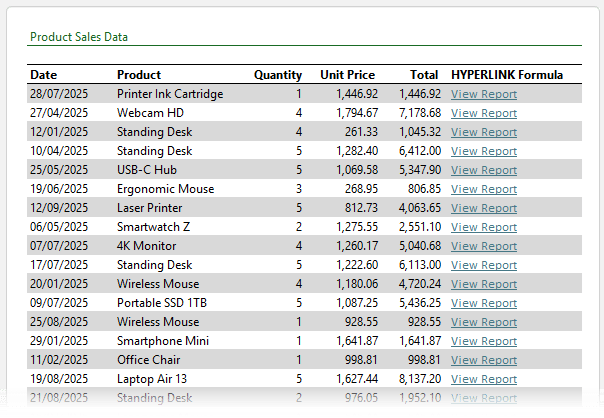The height and width of the screenshot is (418, 604).
Task: Select the Webcam HD product cell
Action: 150,113
